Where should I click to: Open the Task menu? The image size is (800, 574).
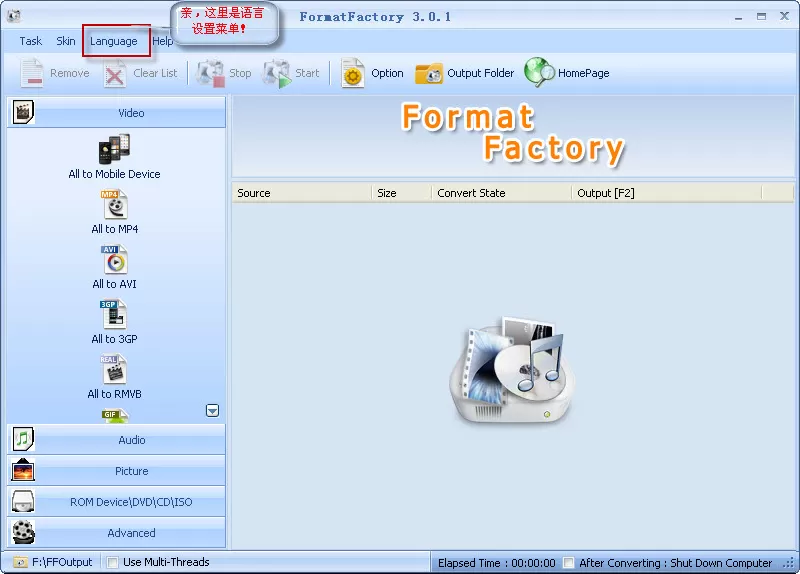[x=31, y=41]
